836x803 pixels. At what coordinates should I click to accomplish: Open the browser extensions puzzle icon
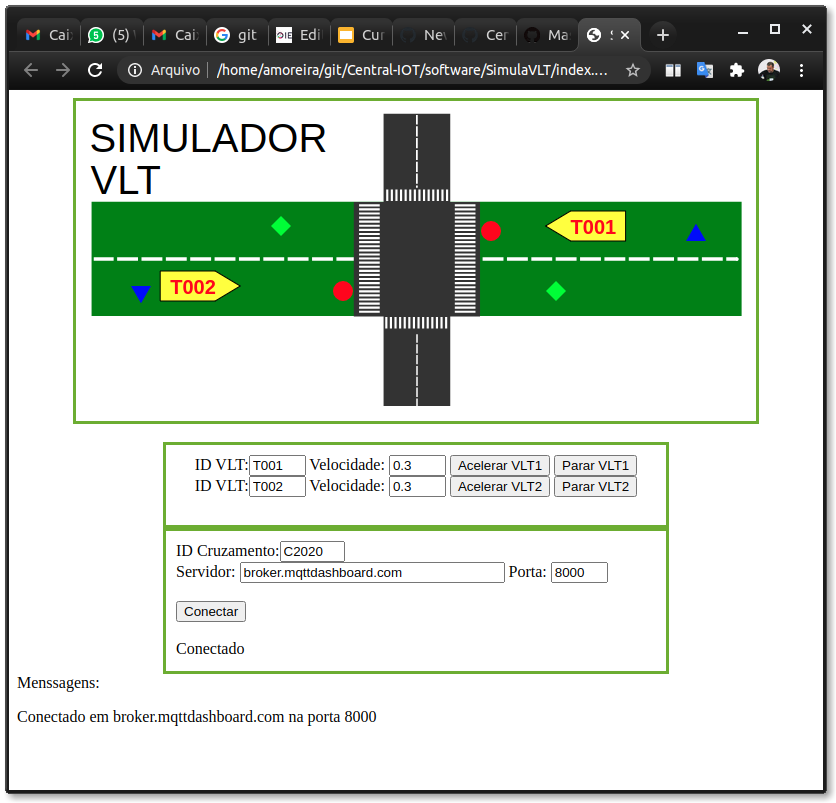click(737, 70)
